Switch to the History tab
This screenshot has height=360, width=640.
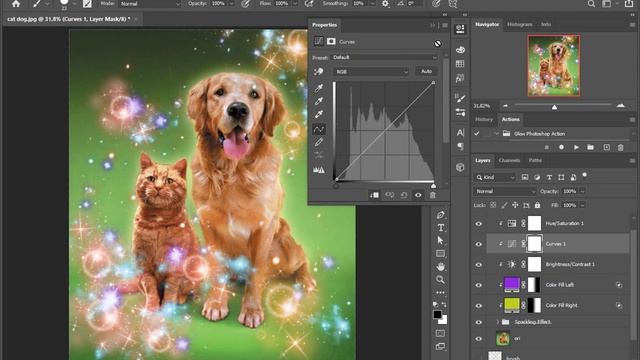pyautogui.click(x=484, y=120)
